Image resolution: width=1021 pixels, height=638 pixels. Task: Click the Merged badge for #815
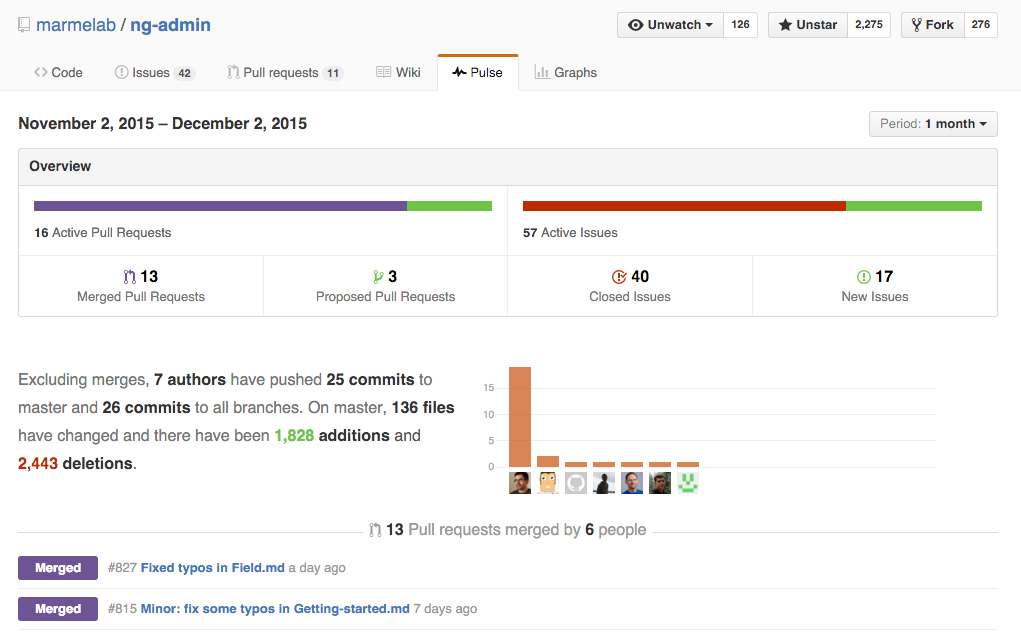pos(58,609)
